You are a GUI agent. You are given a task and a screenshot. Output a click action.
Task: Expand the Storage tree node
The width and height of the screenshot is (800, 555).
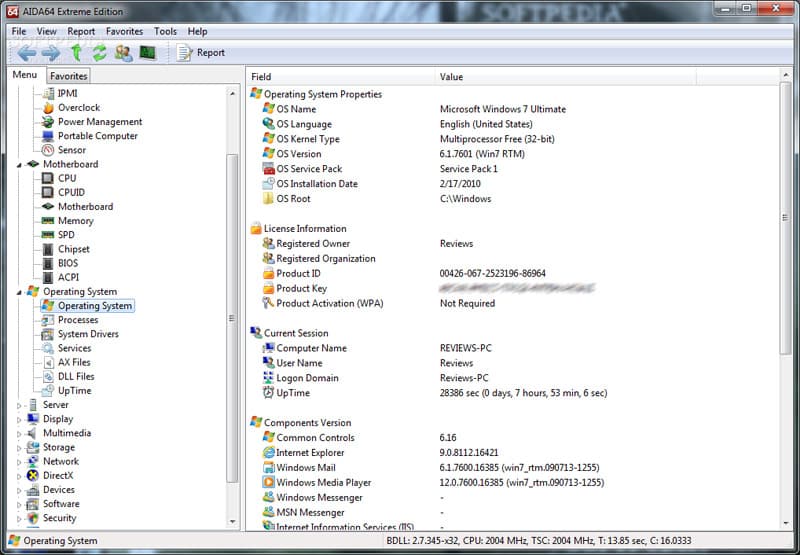point(19,448)
